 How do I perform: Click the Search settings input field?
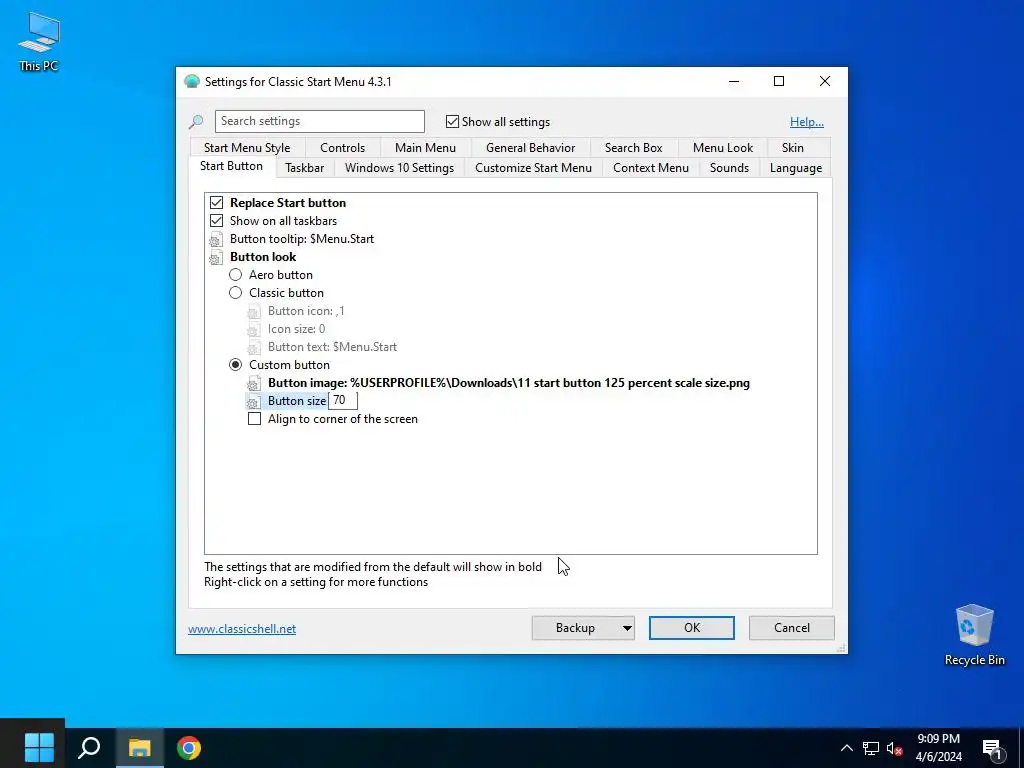[x=319, y=121]
